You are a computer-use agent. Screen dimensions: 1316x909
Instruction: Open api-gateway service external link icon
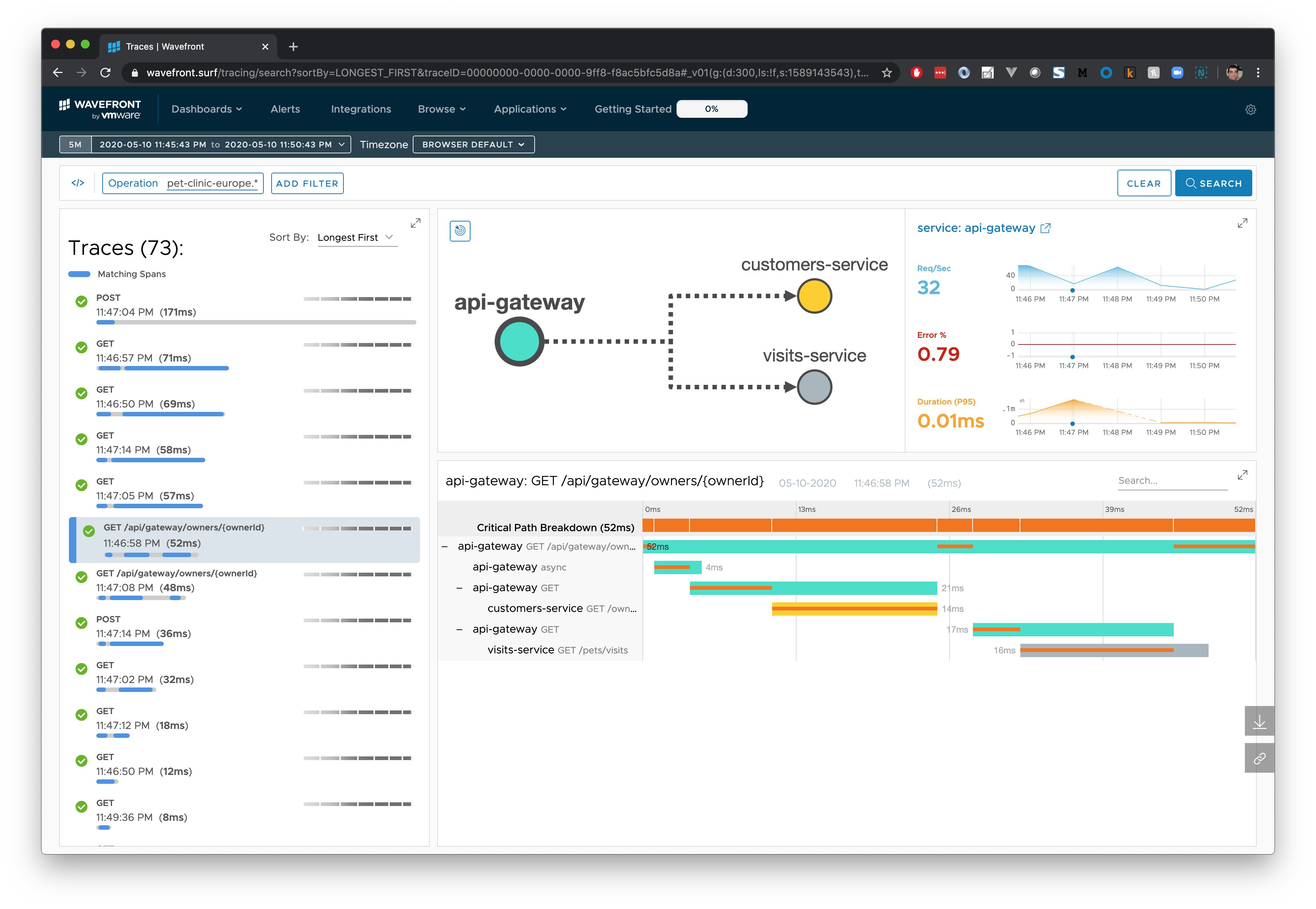pos(1046,228)
